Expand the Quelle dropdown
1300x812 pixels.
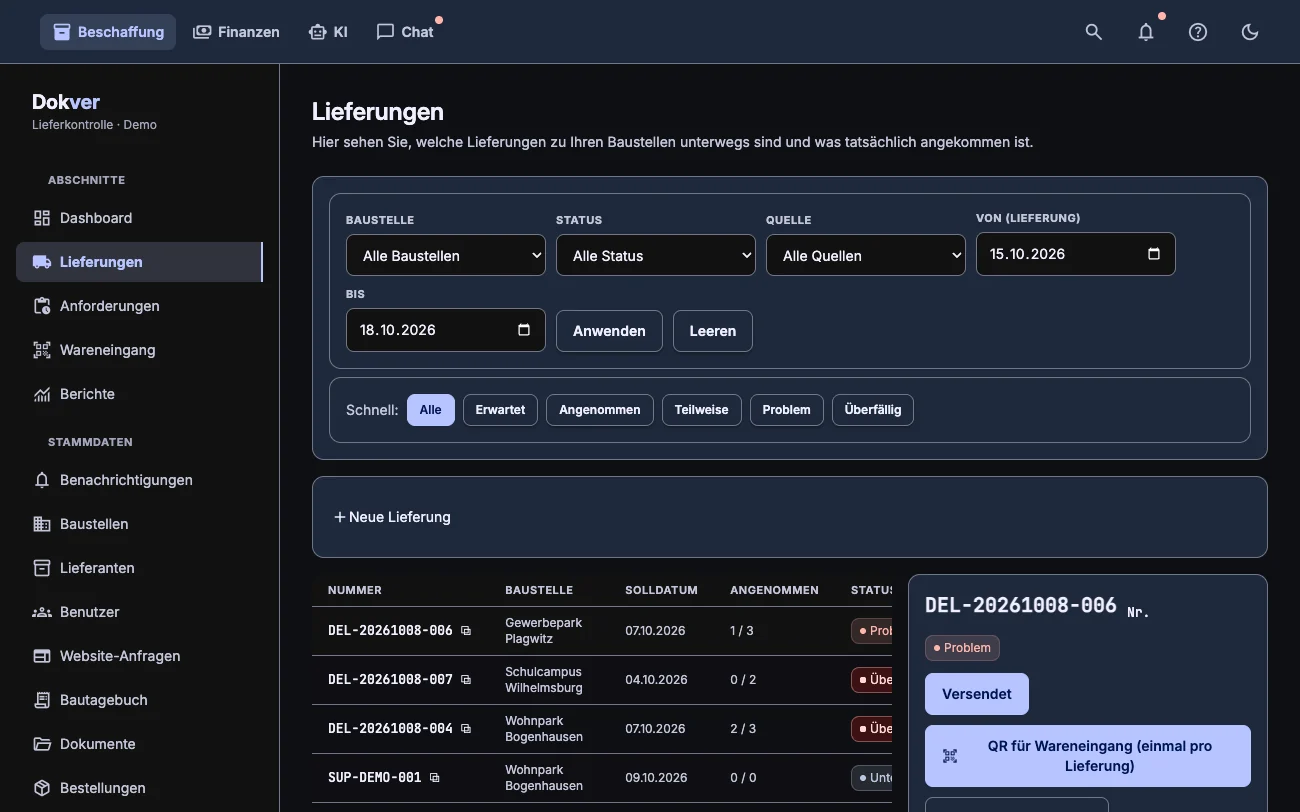(x=866, y=255)
